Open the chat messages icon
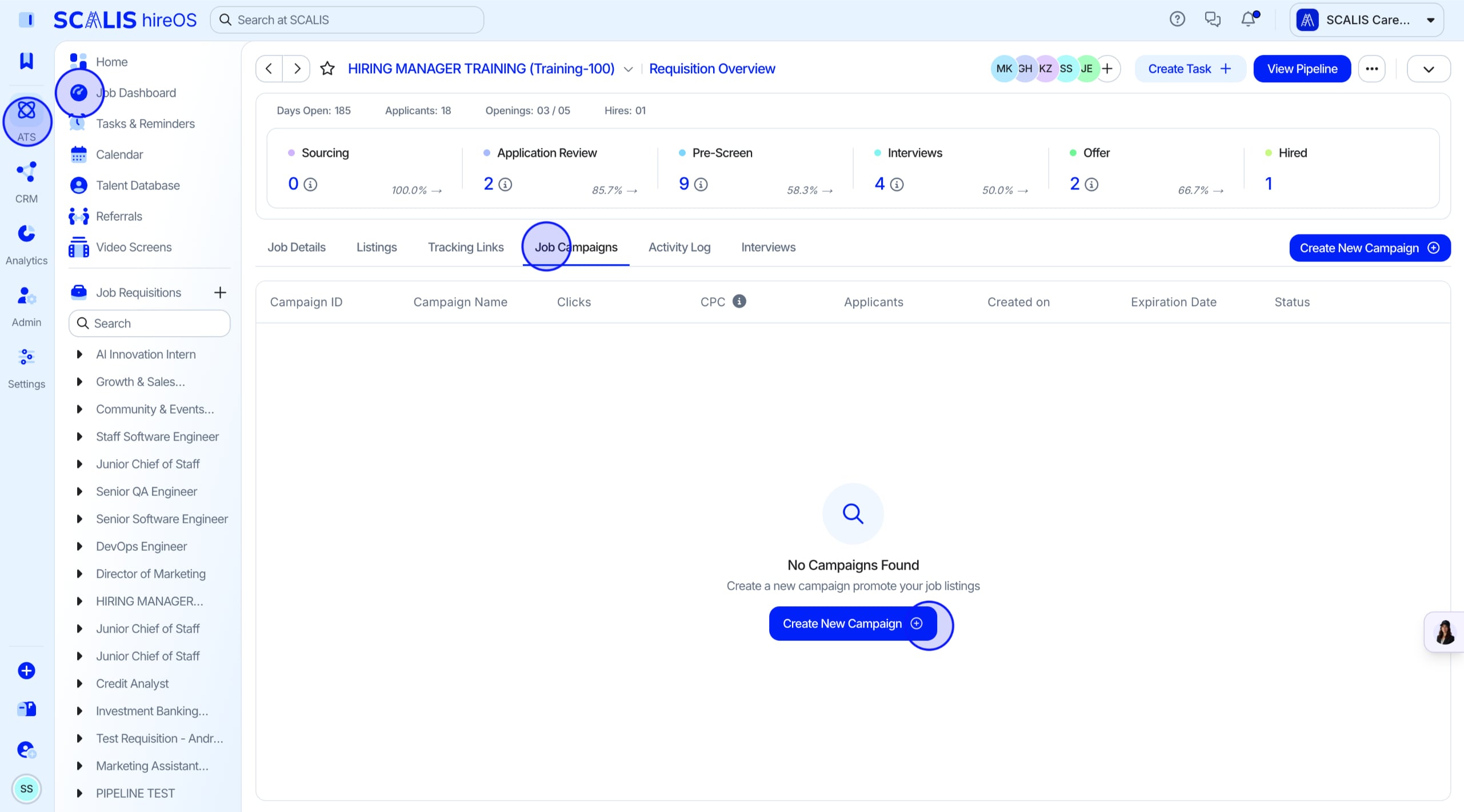Screen dimensions: 1464x812 click(1213, 19)
